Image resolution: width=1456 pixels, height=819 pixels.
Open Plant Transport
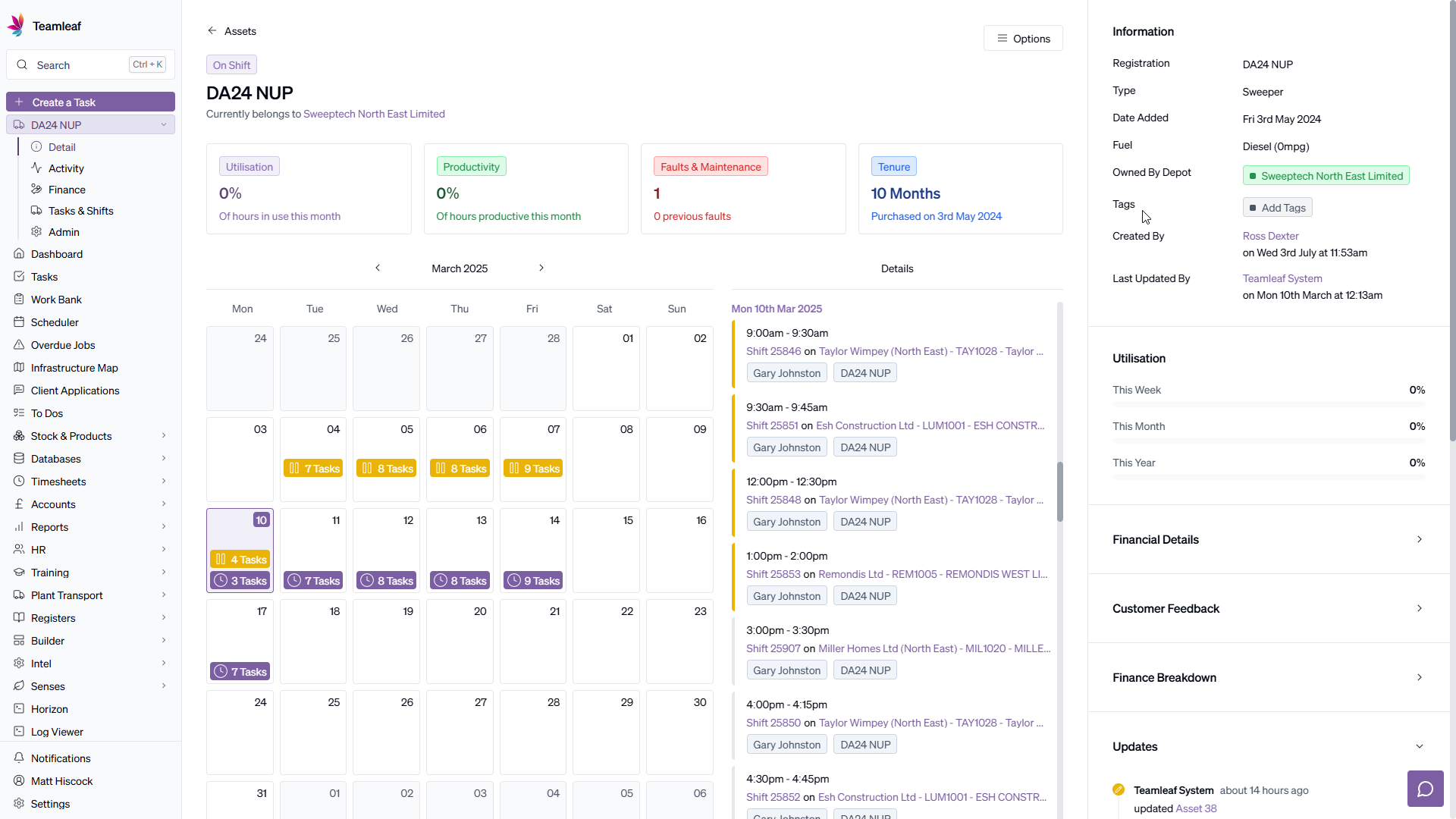pos(67,595)
